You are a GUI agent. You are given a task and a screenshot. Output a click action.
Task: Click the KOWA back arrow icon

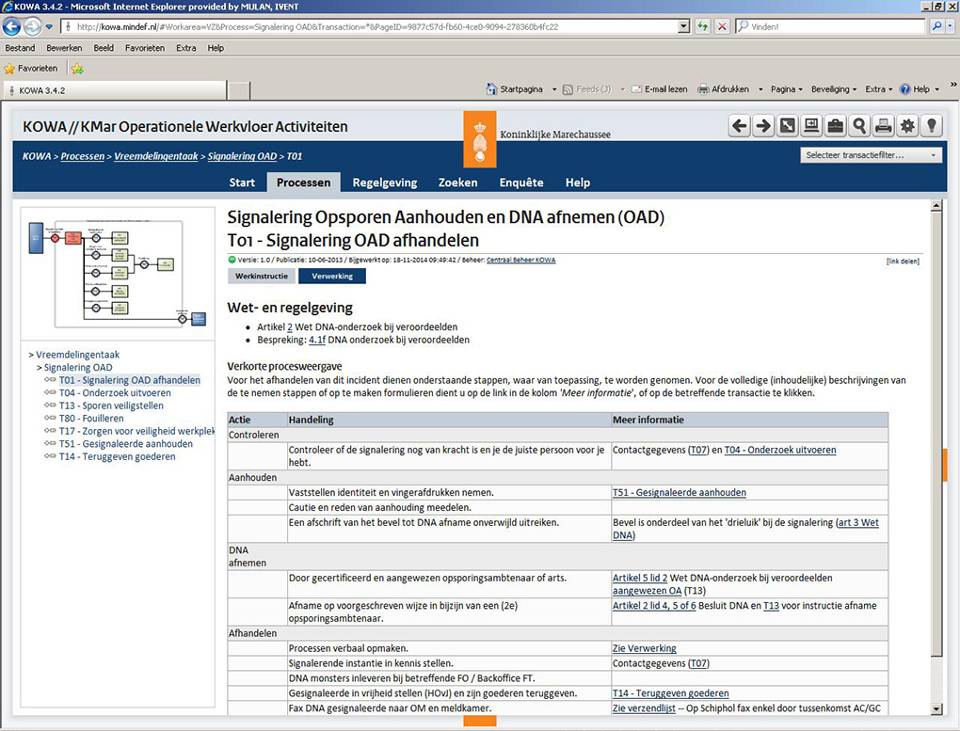point(739,126)
